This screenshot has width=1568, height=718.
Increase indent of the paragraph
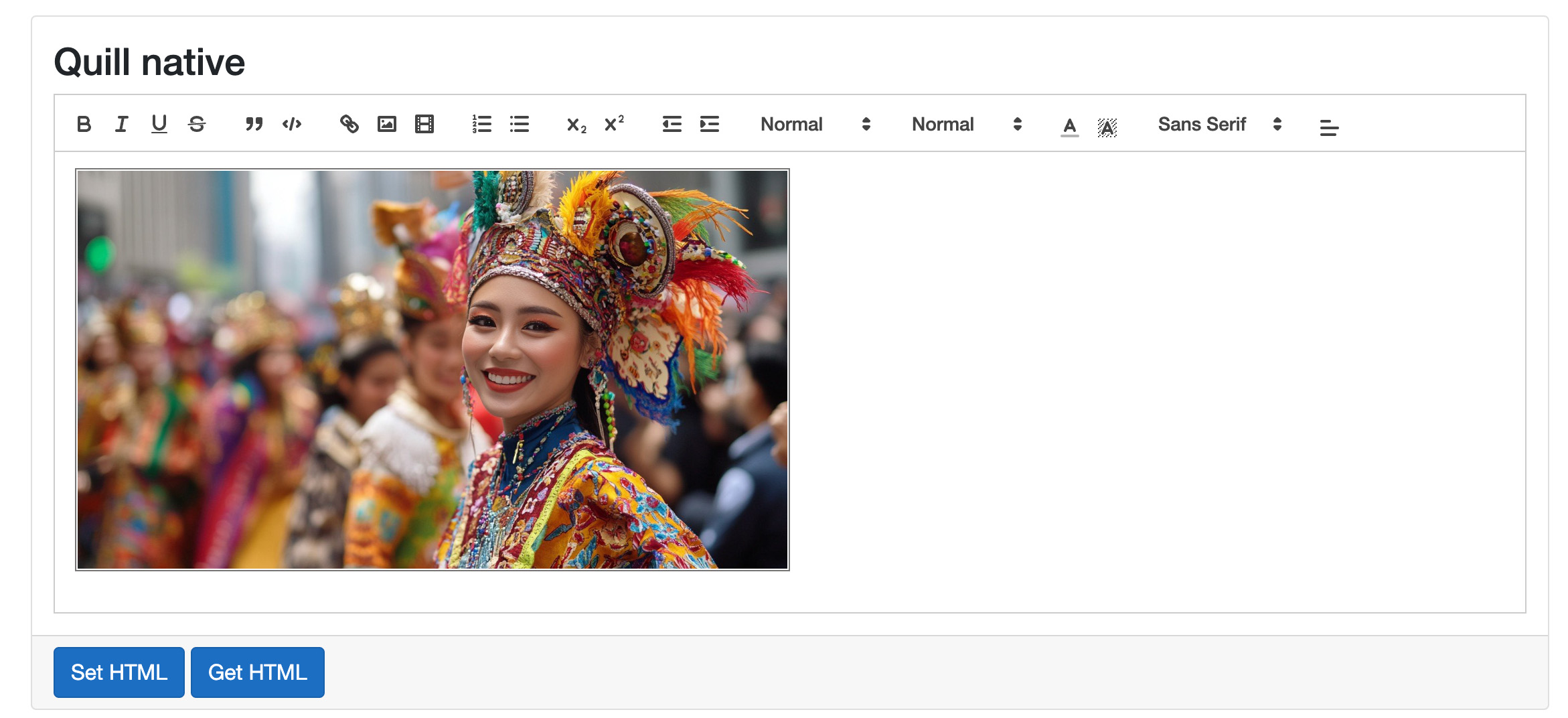[709, 124]
